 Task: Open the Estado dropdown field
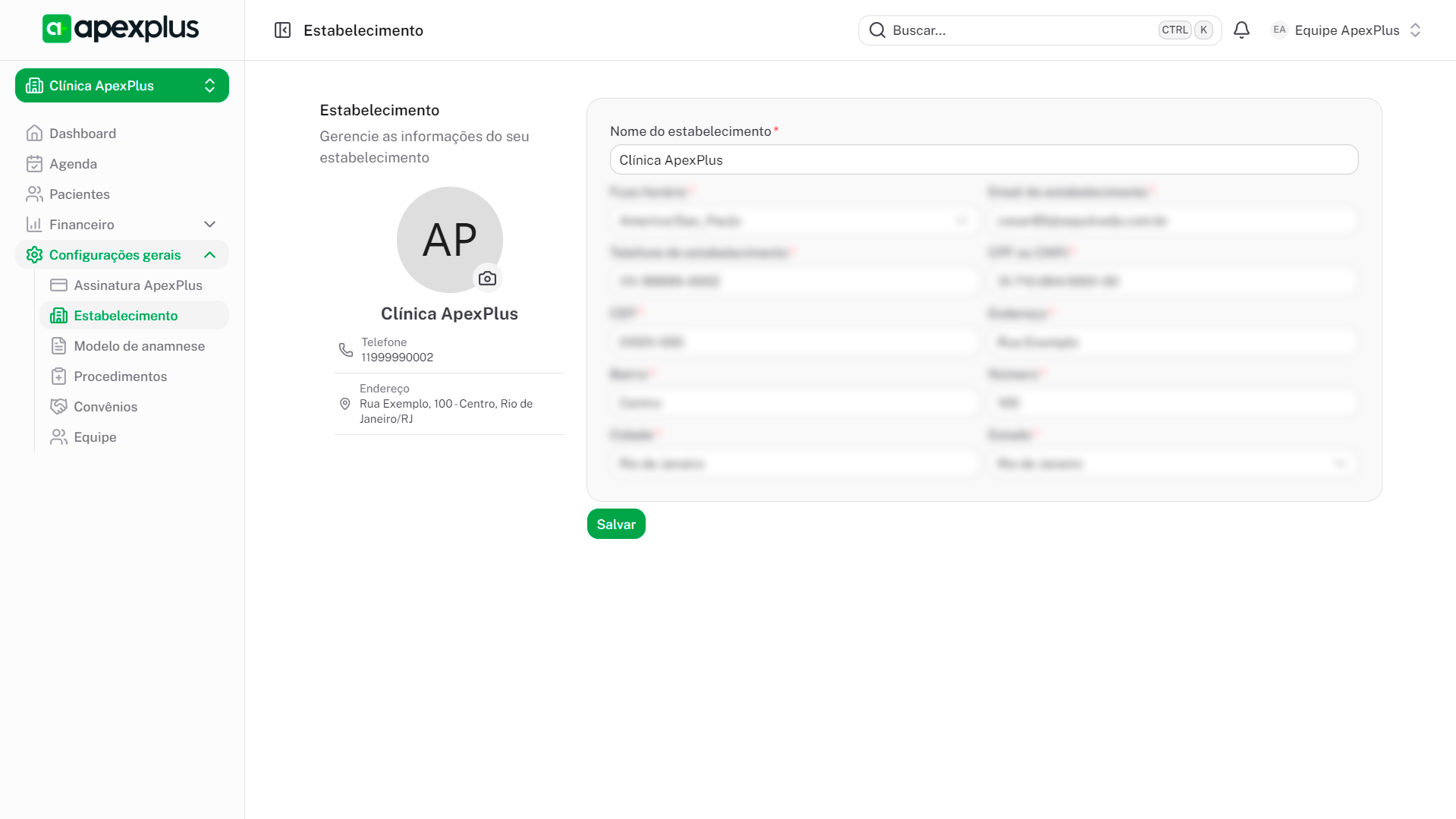1172,464
